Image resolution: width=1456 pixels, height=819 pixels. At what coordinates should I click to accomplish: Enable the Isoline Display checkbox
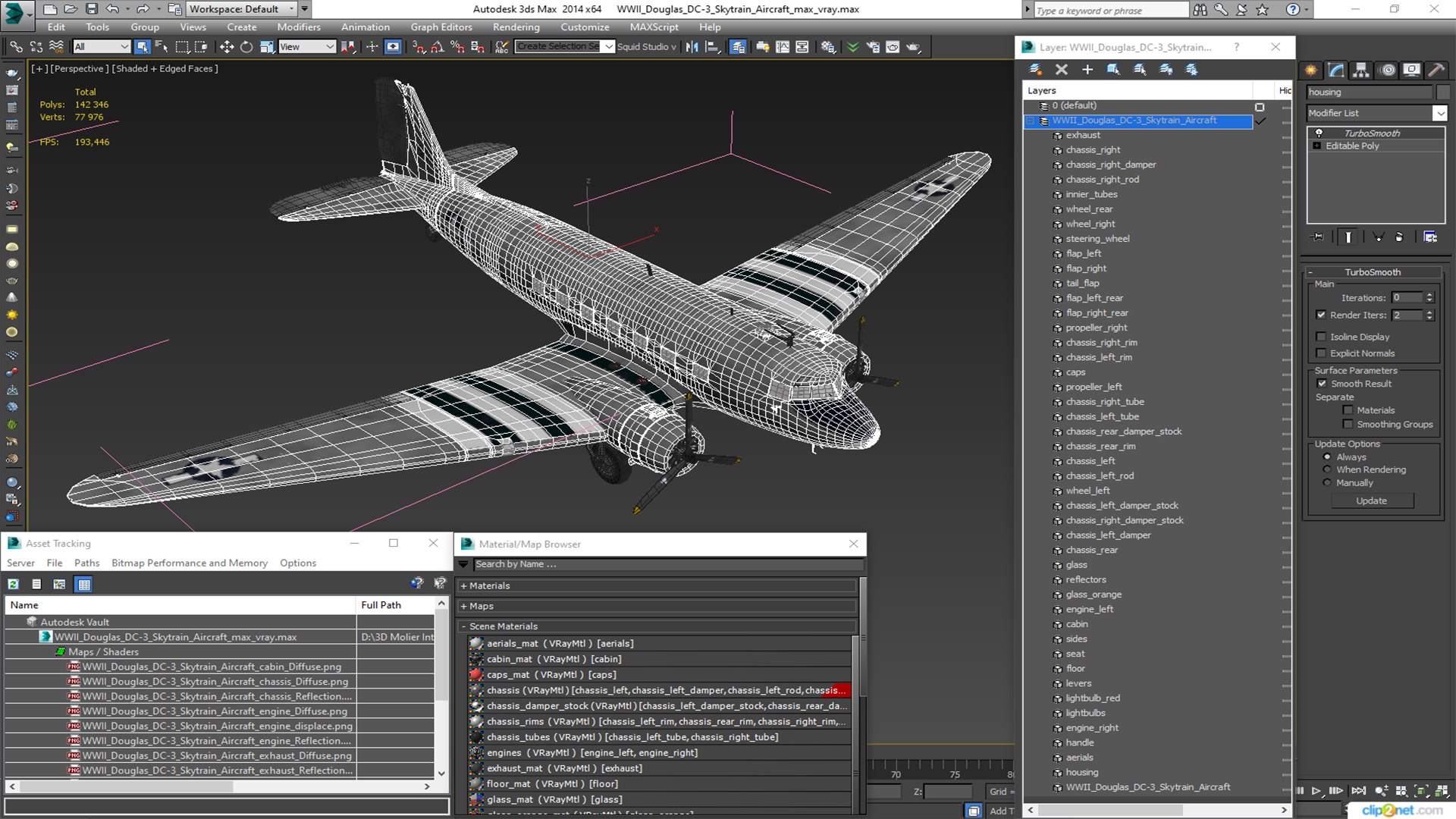pyautogui.click(x=1321, y=337)
